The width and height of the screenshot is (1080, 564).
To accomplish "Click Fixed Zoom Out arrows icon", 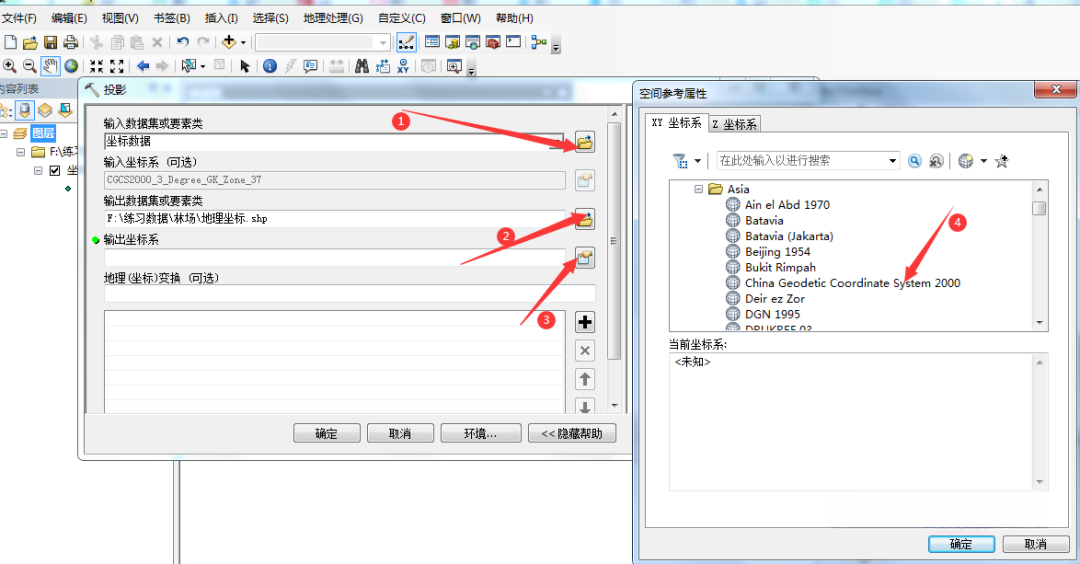I will 117,66.
